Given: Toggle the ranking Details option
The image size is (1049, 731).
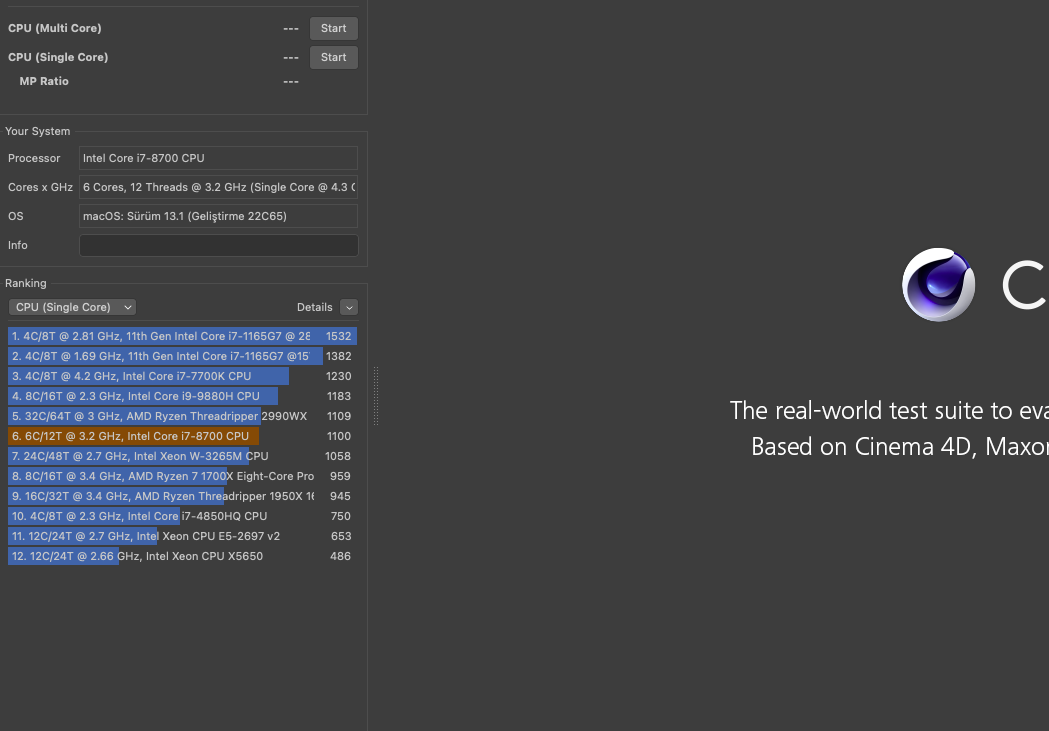Looking at the screenshot, I should point(348,308).
